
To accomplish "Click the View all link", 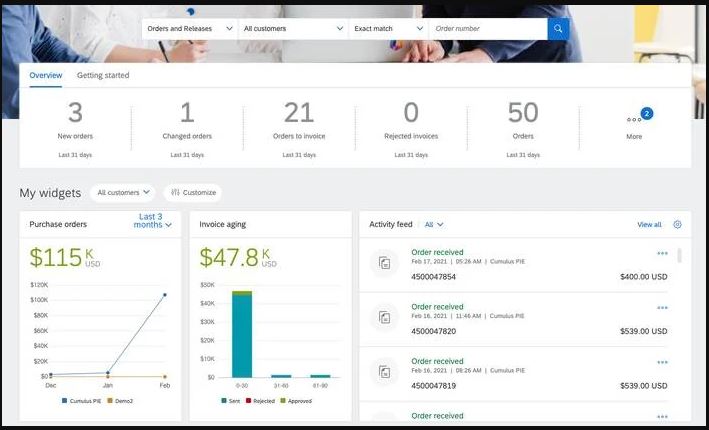I will coord(649,225).
